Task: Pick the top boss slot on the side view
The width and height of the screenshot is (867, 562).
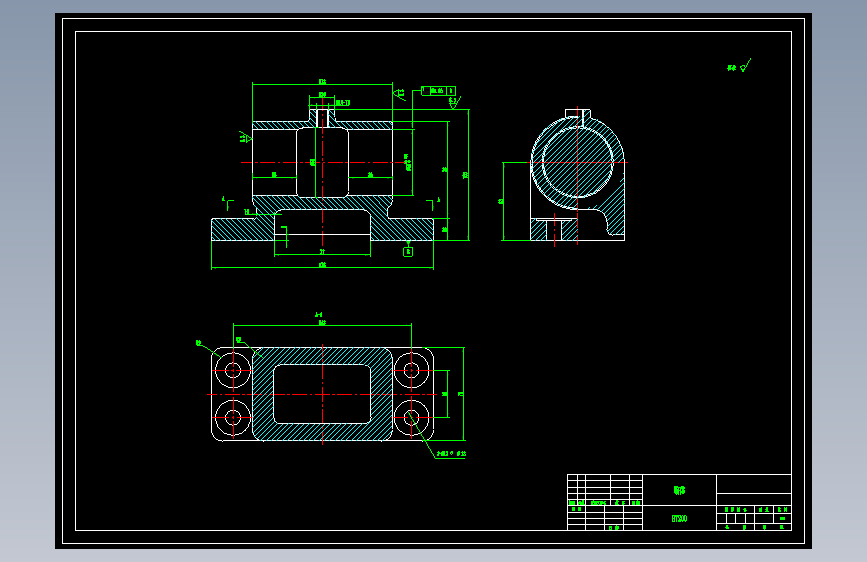Action: pos(578,114)
